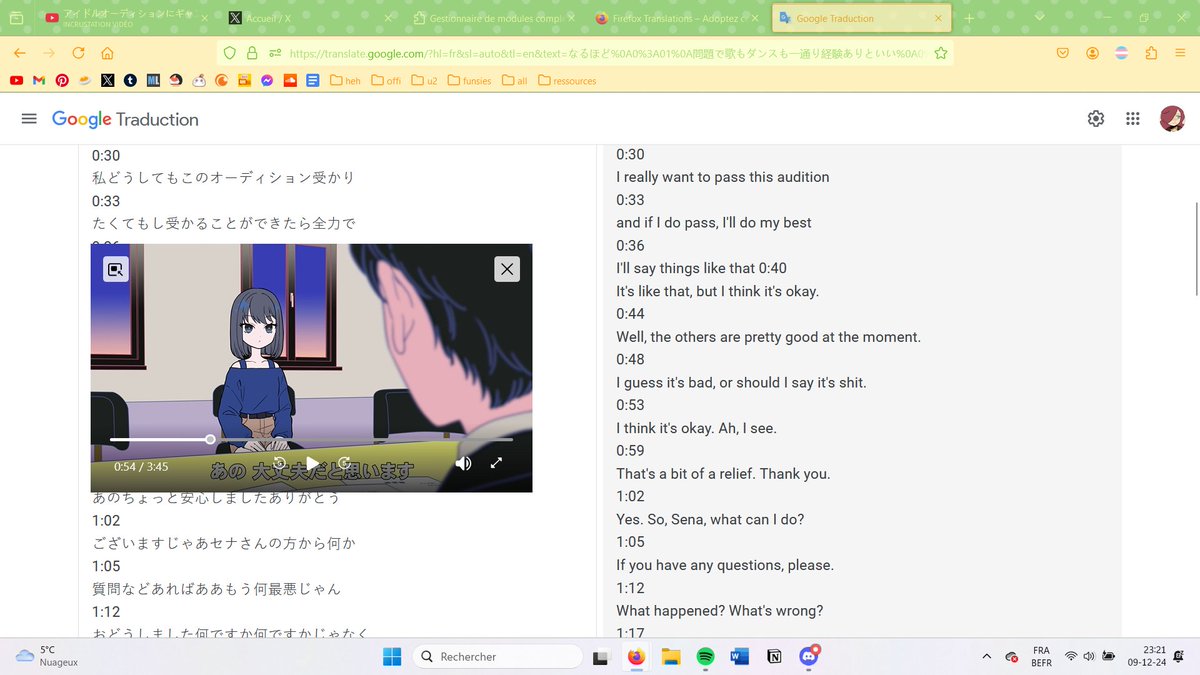Image resolution: width=1200 pixels, height=675 pixels.
Task: Expand the heh bookmarks folder
Action: pos(345,80)
